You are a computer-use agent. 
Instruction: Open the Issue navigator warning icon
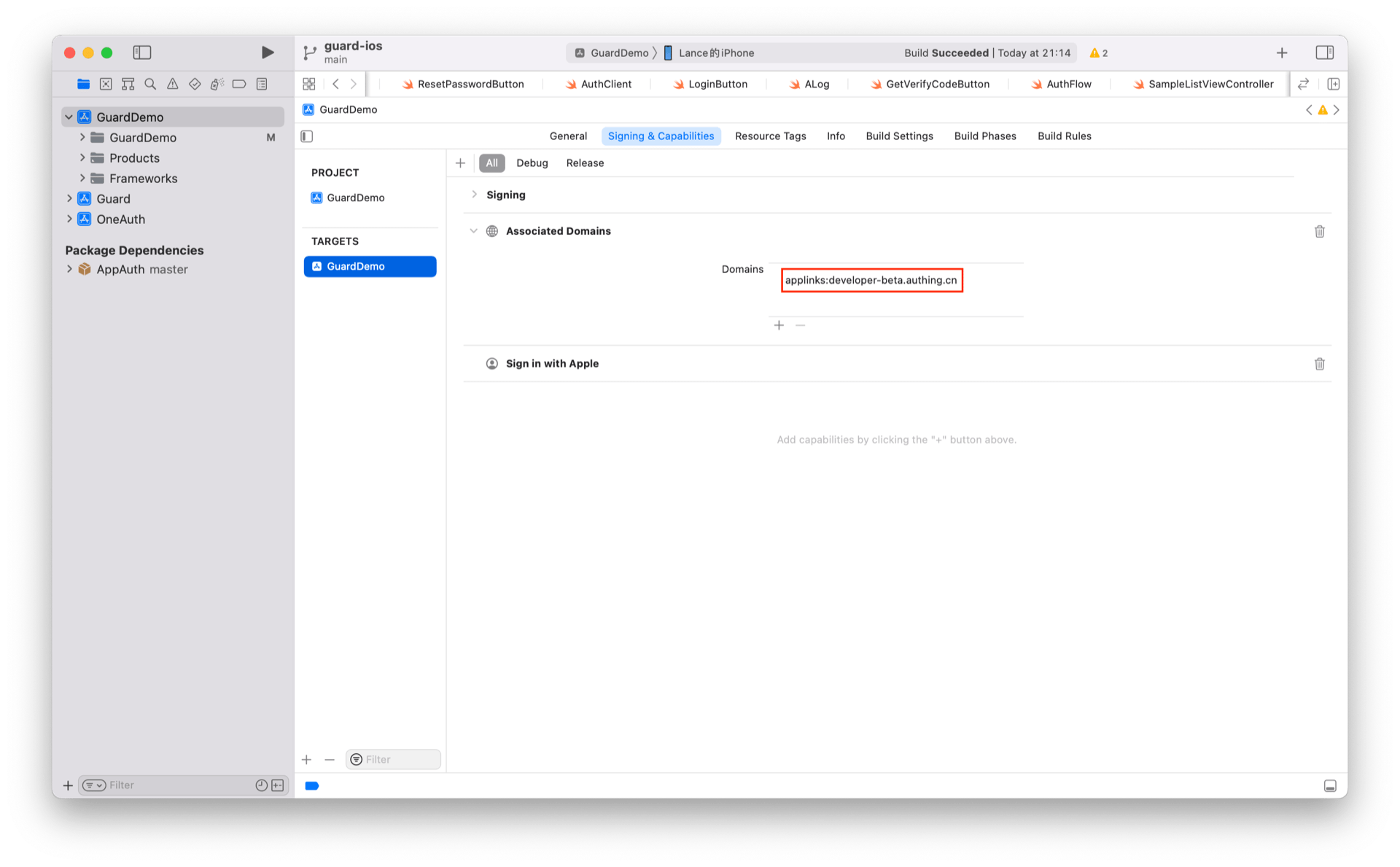point(172,84)
